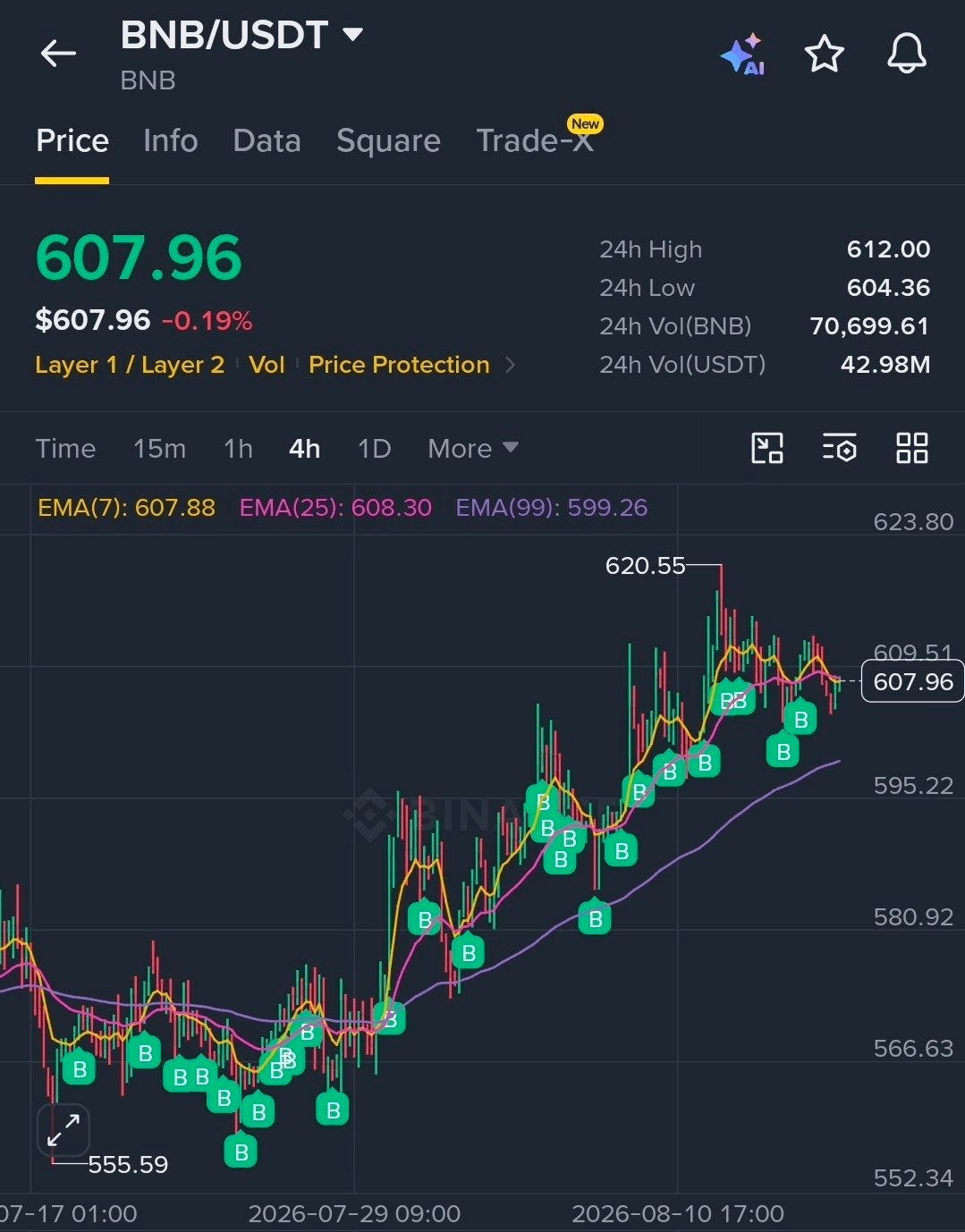Tap the EMA(99): 599.26 indicator label
The image size is (965, 1232).
coord(551,508)
